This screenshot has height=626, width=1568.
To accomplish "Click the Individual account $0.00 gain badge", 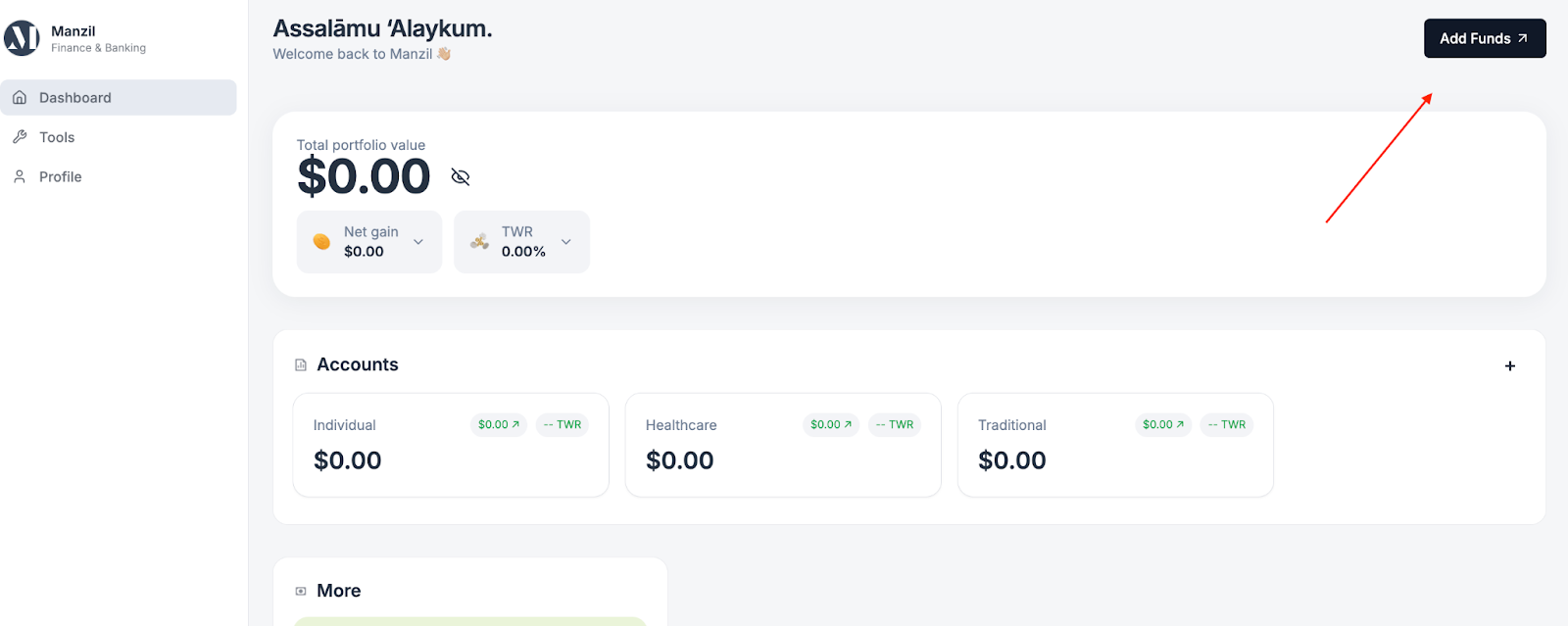I will click(499, 425).
